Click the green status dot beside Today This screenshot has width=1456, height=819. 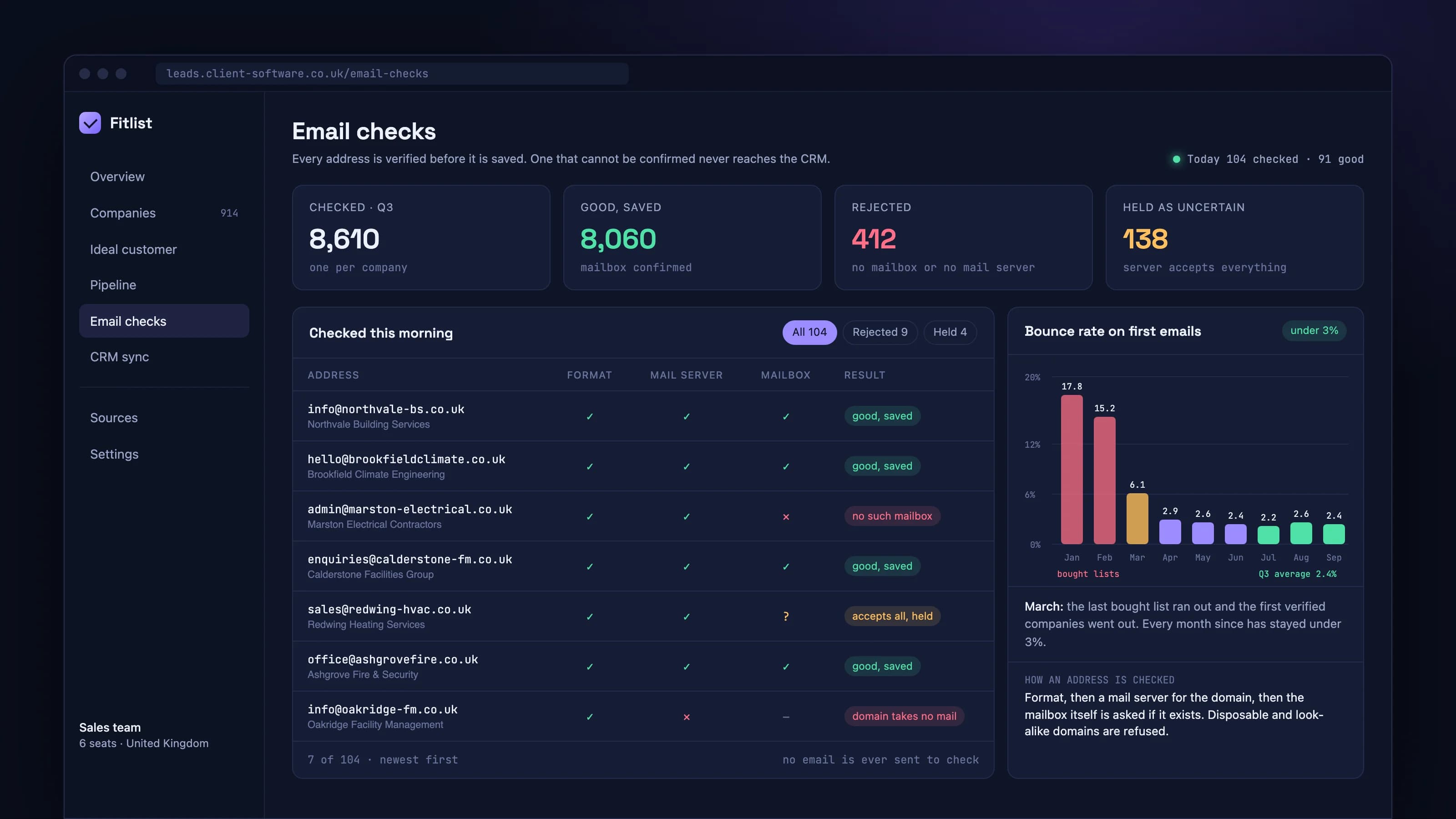coord(1176,159)
